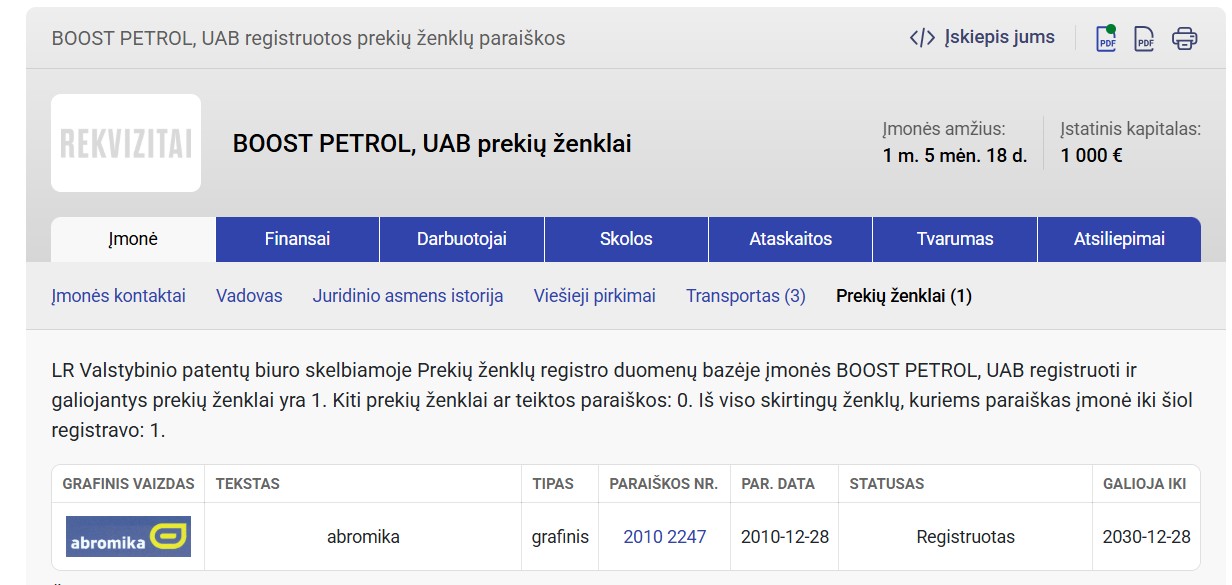Click PDF icon with green dot
Screen dimensions: 1232x585
[x=1106, y=39]
